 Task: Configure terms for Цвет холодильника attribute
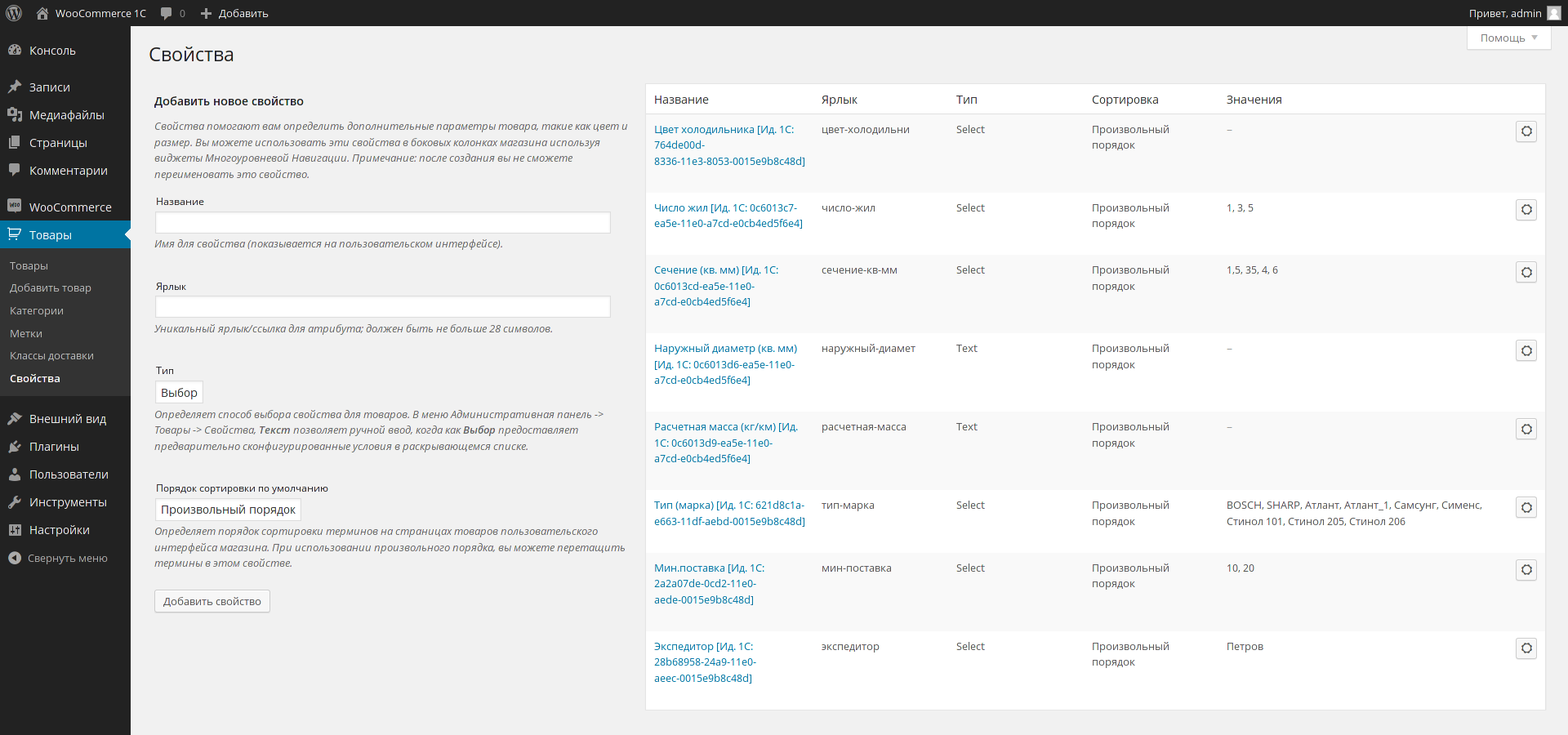[x=1526, y=131]
